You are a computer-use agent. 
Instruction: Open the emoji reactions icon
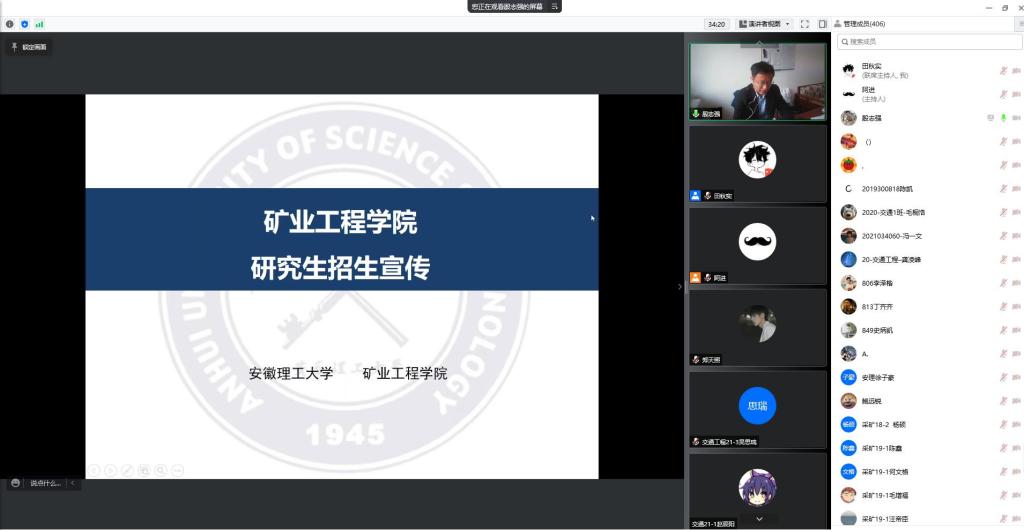pos(15,483)
